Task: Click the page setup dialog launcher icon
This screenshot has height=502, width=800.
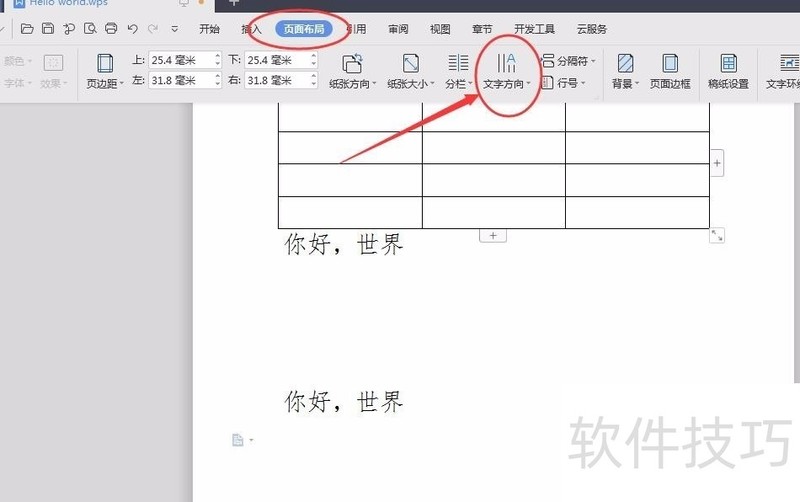Action: [x=595, y=97]
